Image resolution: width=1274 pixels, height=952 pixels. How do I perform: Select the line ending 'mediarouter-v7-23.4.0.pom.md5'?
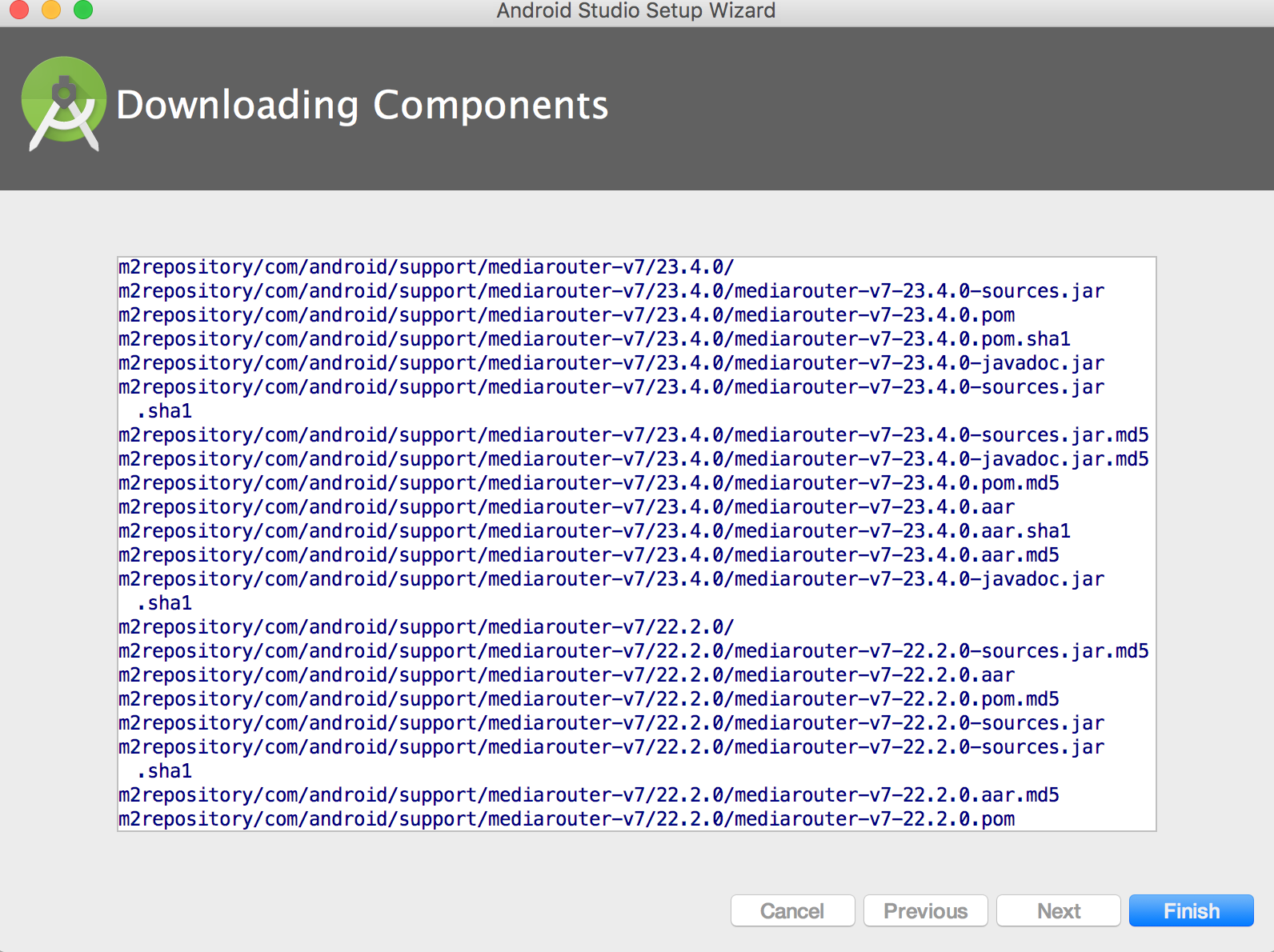(x=589, y=483)
